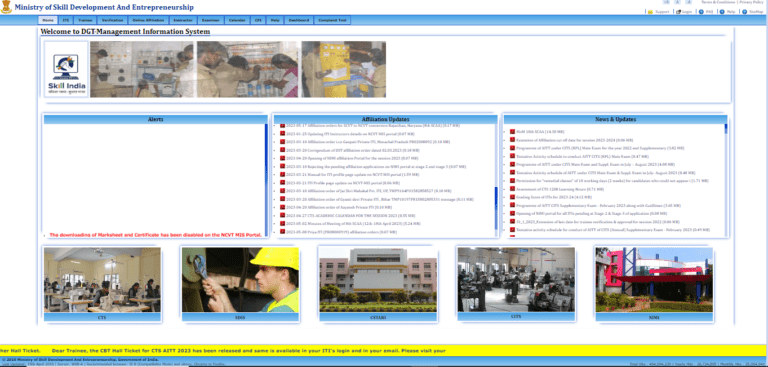Click the top-right Help question icon

pos(722,12)
